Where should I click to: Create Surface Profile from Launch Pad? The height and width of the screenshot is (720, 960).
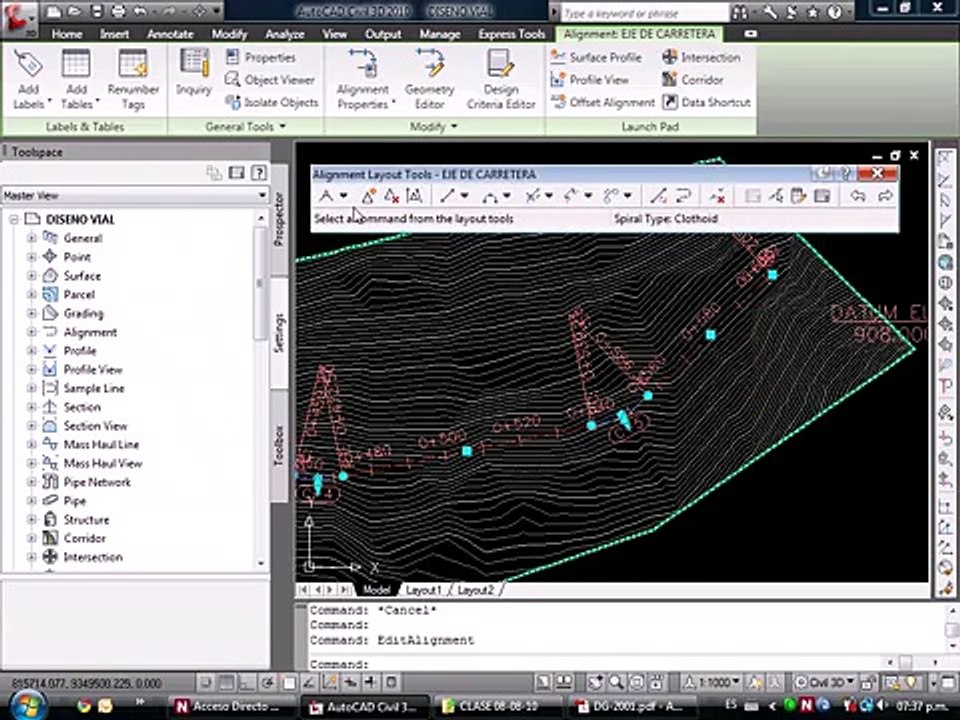[596, 58]
